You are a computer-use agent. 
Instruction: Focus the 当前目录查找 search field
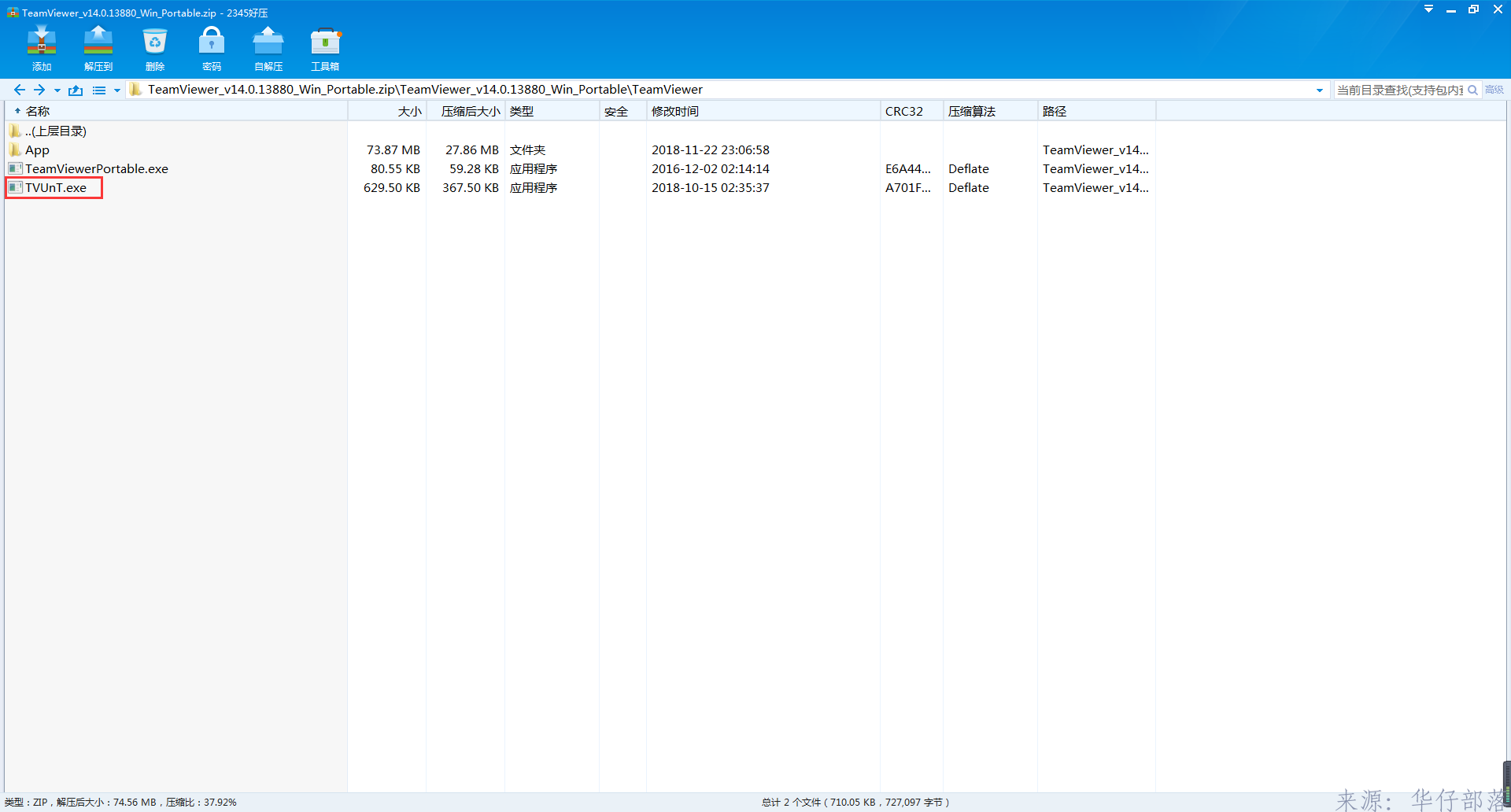1399,90
